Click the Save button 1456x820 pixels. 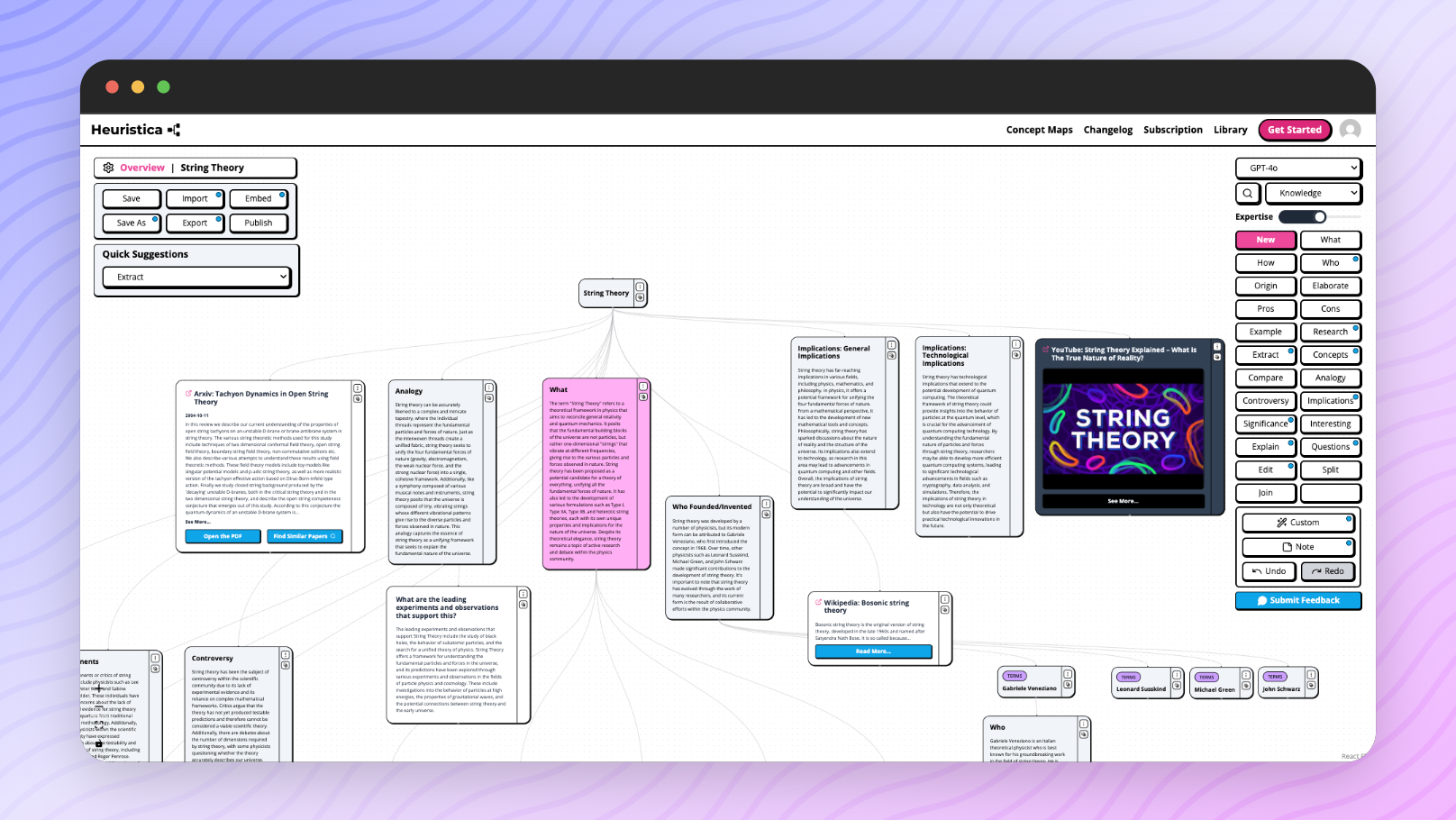tap(132, 198)
